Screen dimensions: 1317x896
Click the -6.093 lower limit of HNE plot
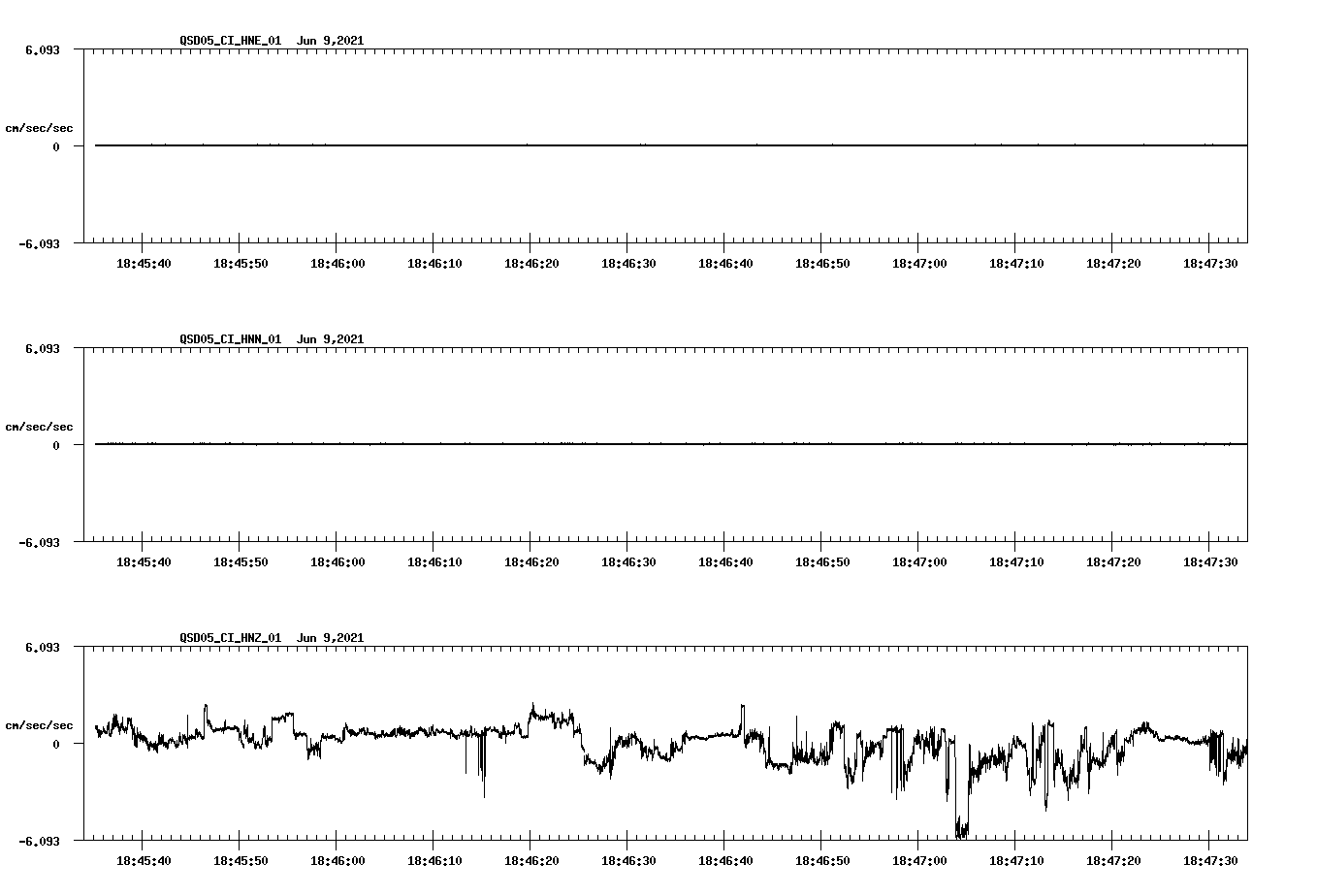click(x=40, y=244)
